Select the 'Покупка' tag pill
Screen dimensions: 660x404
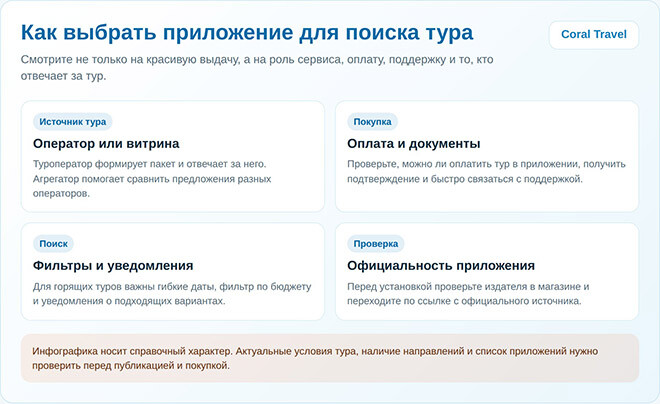click(372, 122)
